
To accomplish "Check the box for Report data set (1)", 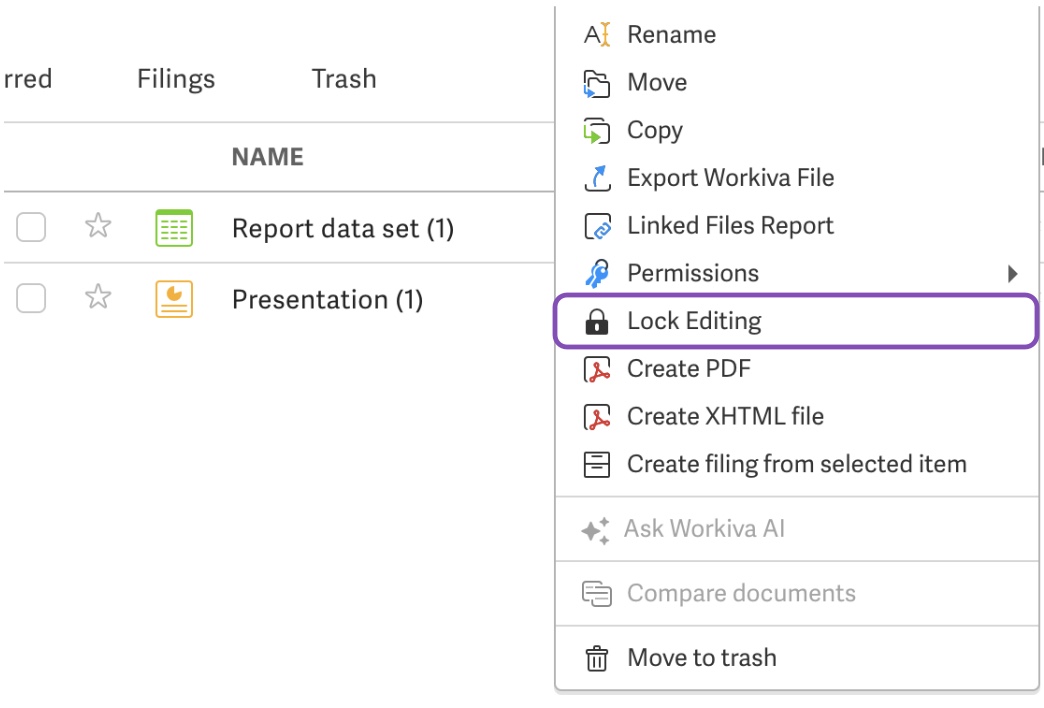I will click(x=31, y=227).
